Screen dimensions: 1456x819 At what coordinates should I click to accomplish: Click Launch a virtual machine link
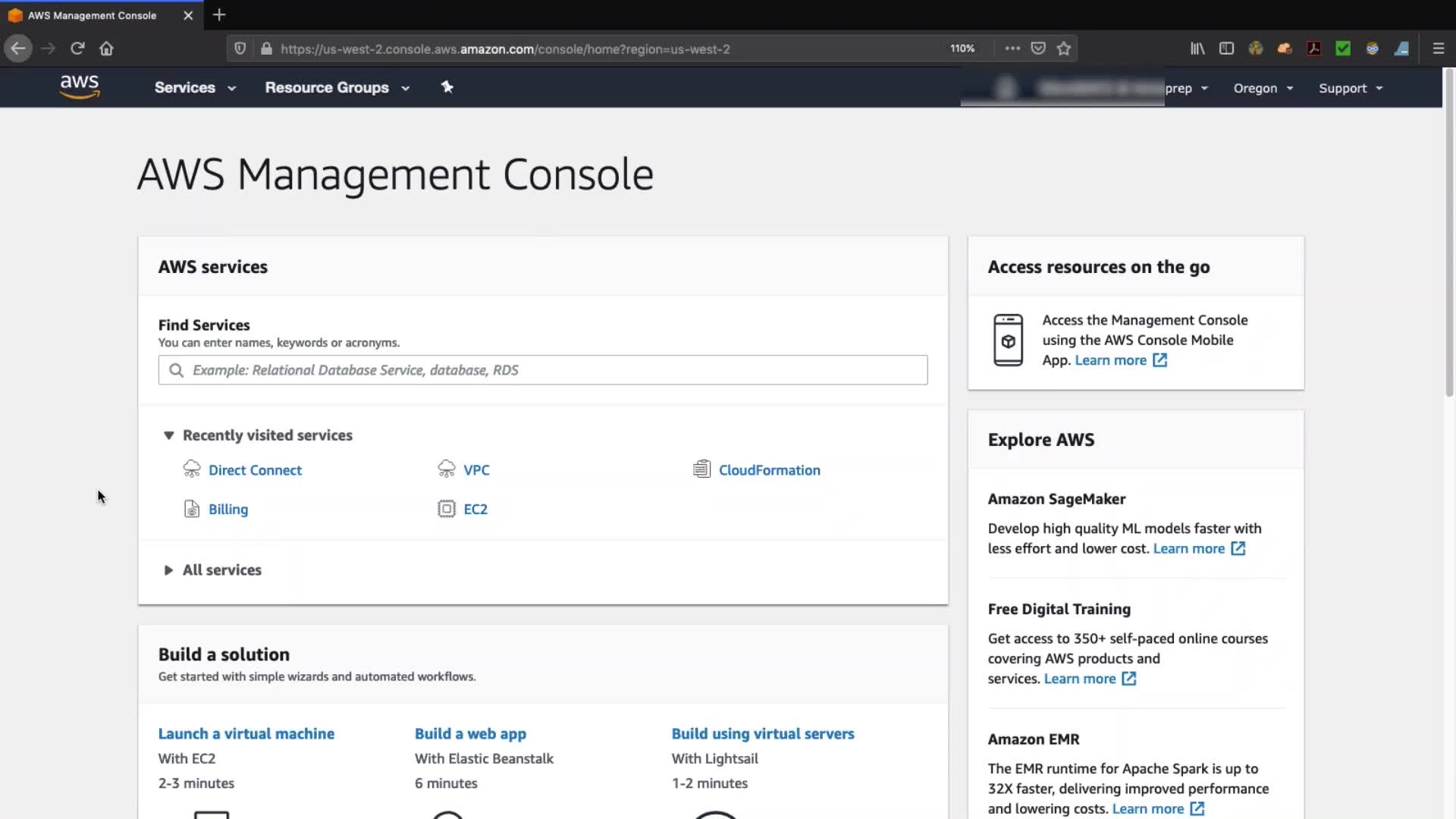[246, 733]
